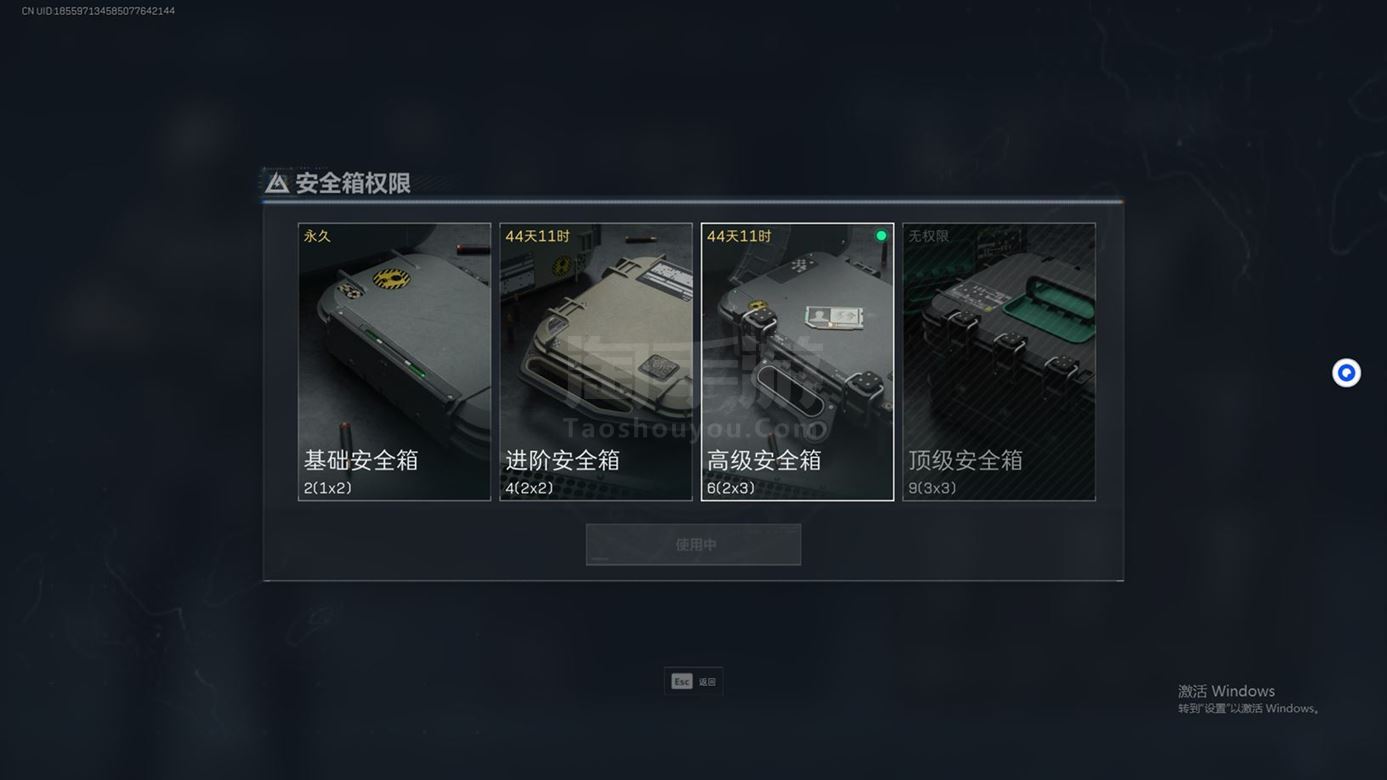Click the 2(1x2) capacity text

click(x=328, y=488)
